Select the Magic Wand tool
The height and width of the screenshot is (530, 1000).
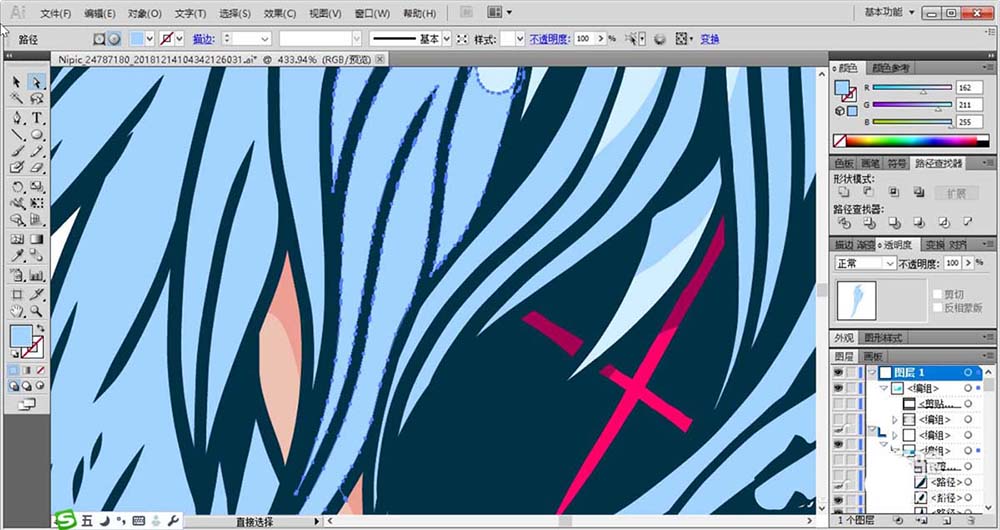pyautogui.click(x=17, y=99)
